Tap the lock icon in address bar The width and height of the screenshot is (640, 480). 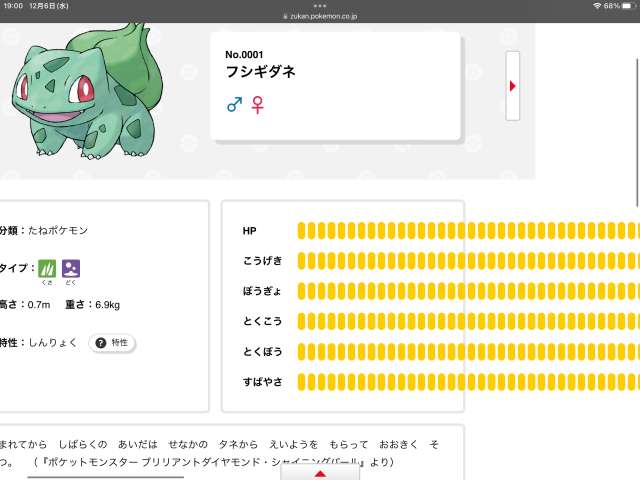click(285, 16)
